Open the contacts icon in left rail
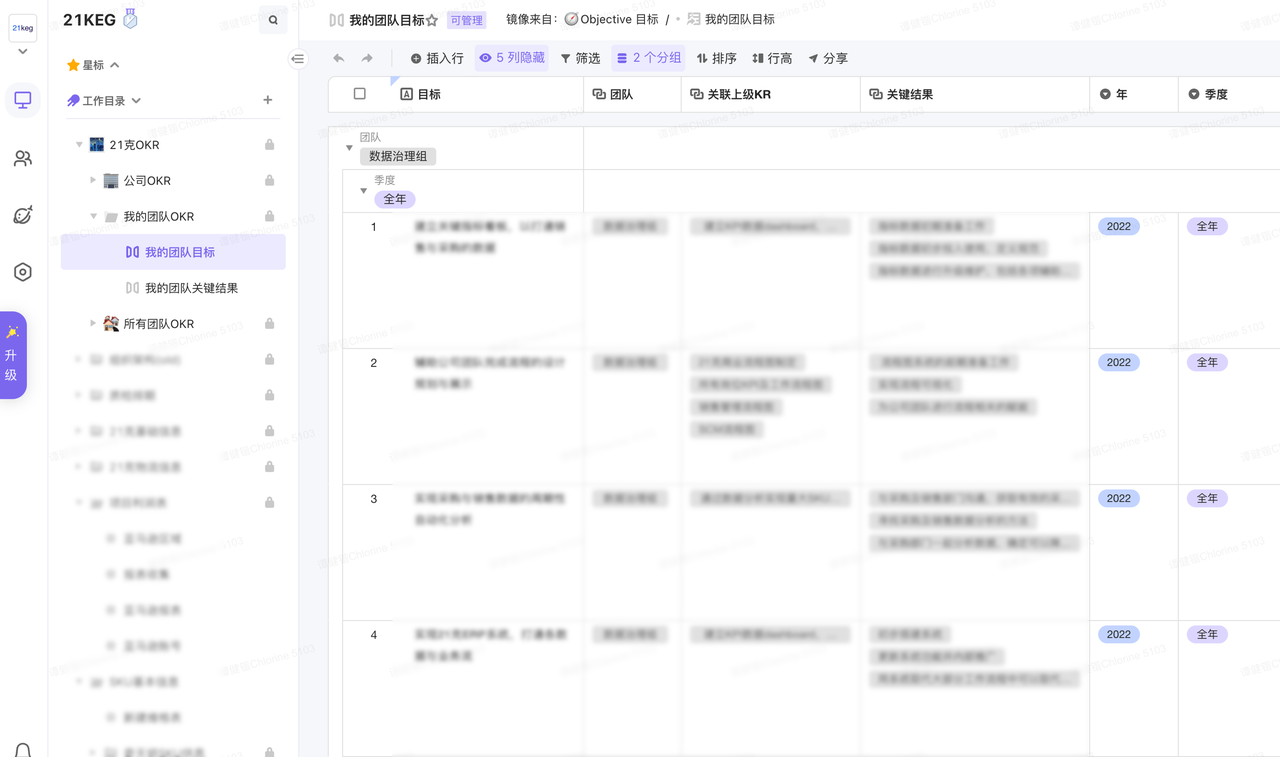Viewport: 1280px width, 757px height. pyautogui.click(x=22, y=158)
